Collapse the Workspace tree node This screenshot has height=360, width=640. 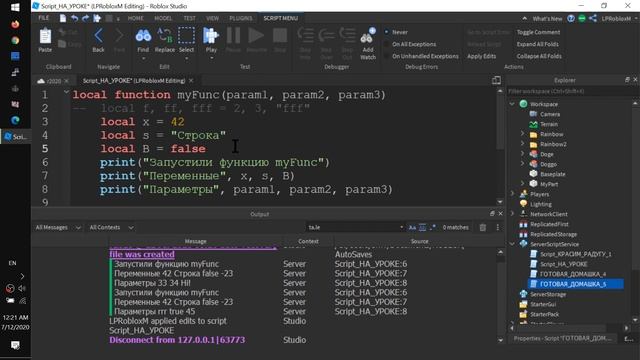coord(512,104)
